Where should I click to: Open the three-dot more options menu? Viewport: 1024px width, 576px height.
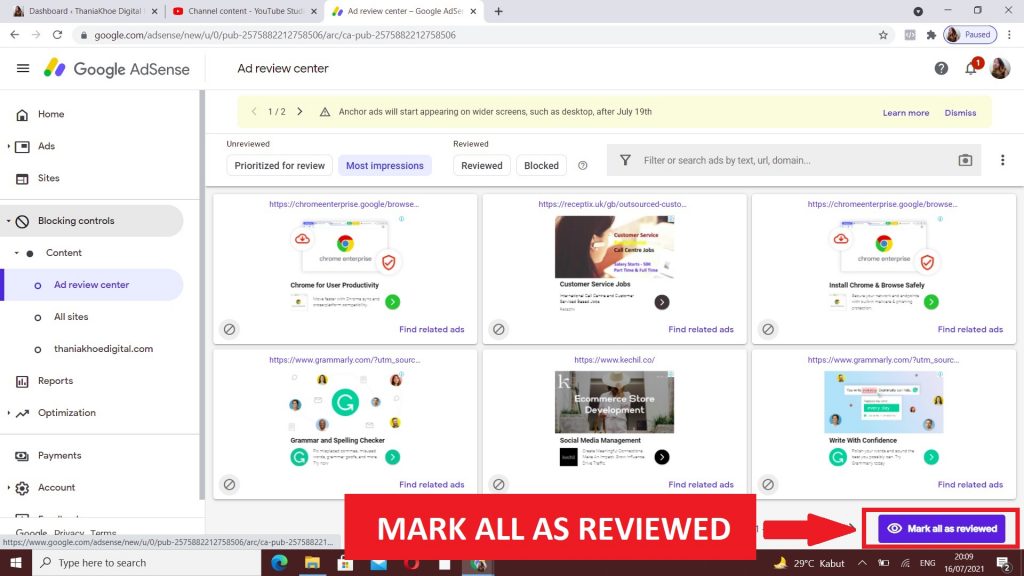[1002, 160]
